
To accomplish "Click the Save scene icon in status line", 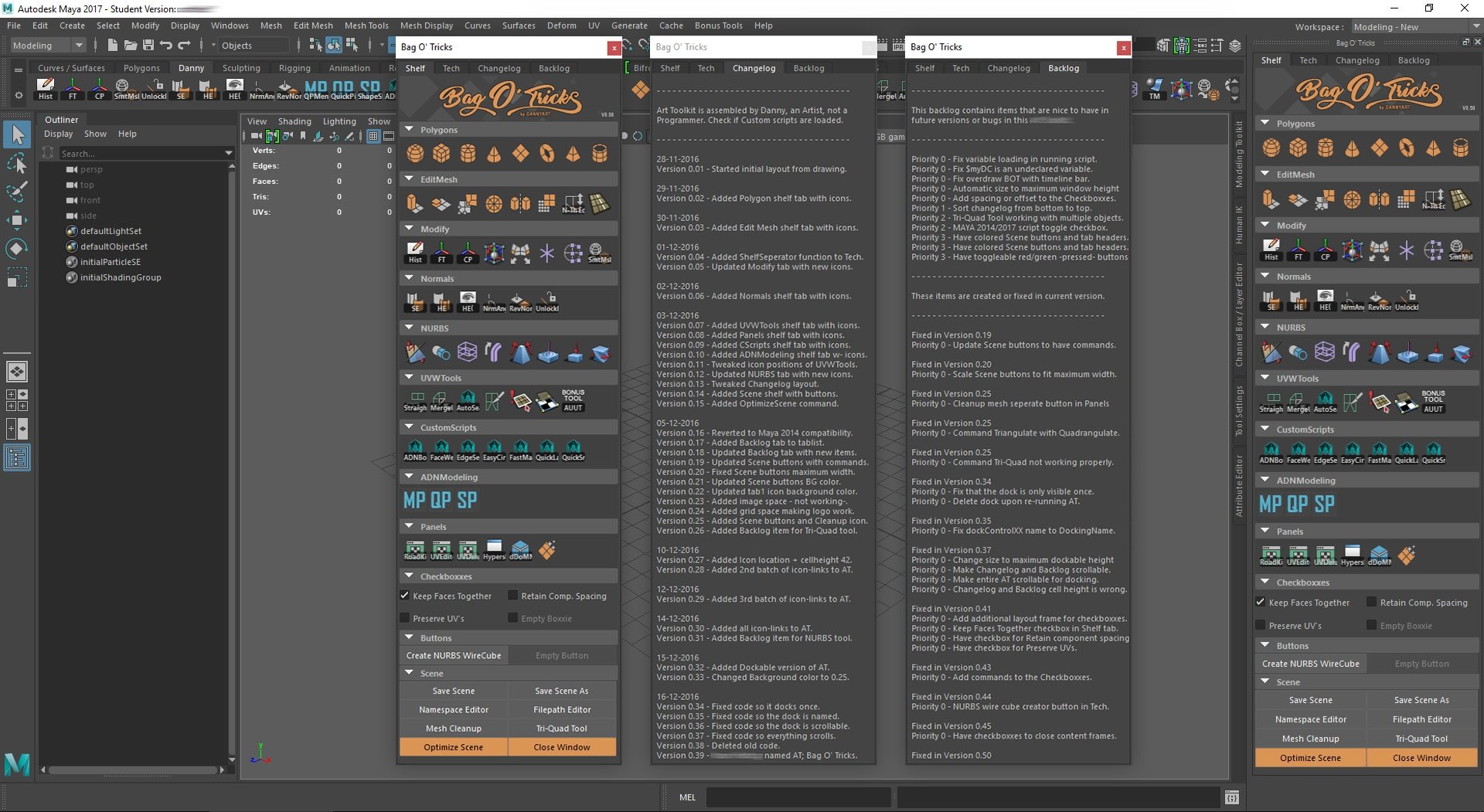I will (x=148, y=46).
